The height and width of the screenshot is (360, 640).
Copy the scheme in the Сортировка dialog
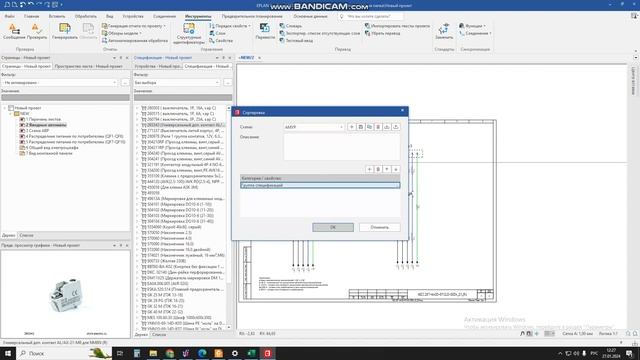[x=369, y=127]
